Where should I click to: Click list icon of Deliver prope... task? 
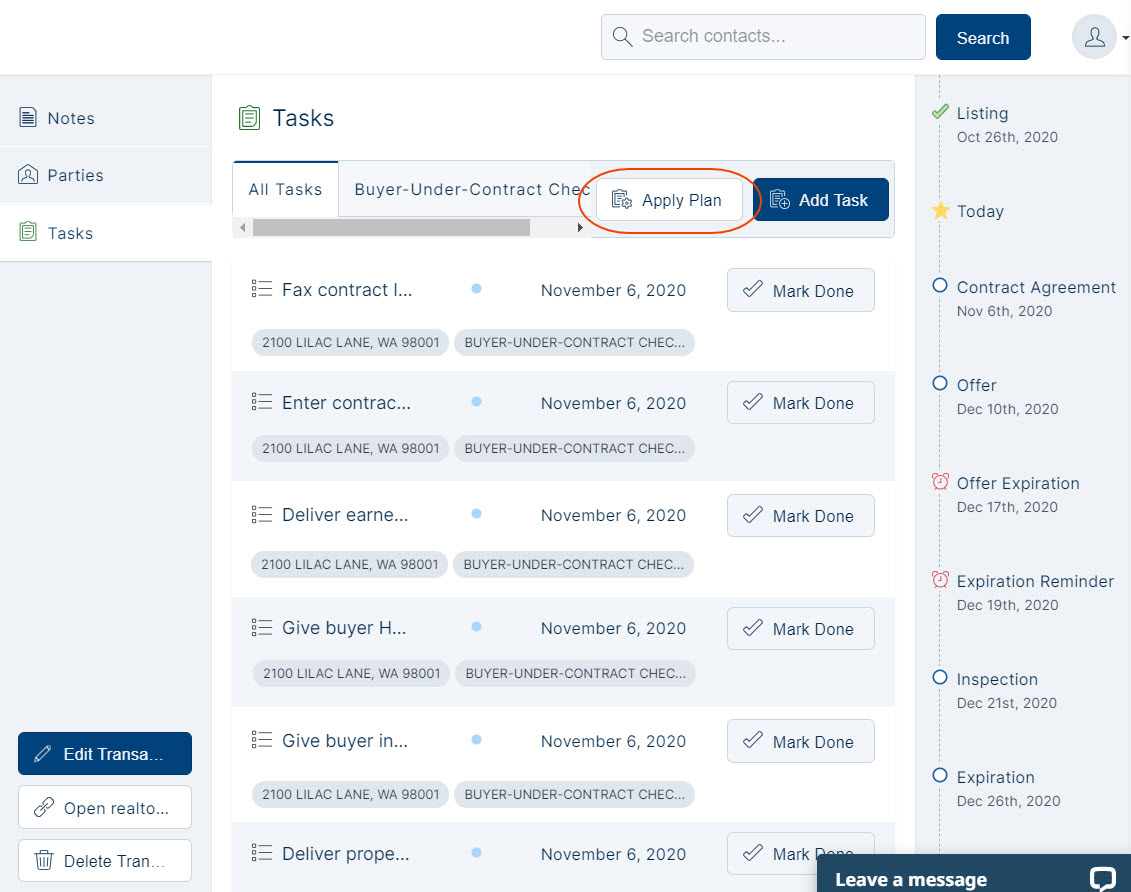[261, 853]
